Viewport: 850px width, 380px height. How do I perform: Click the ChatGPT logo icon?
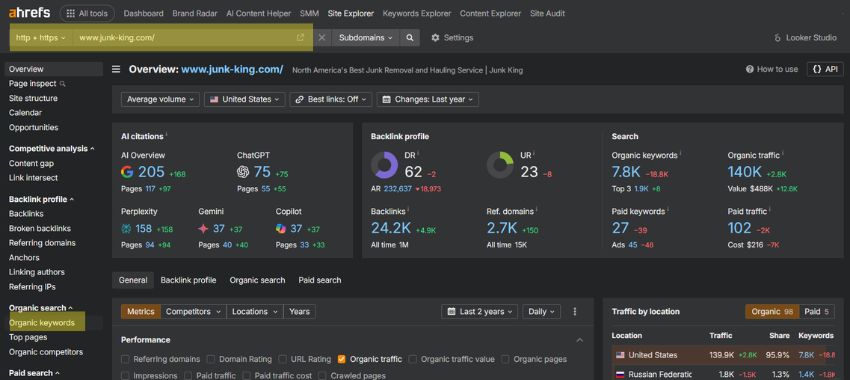tap(243, 172)
